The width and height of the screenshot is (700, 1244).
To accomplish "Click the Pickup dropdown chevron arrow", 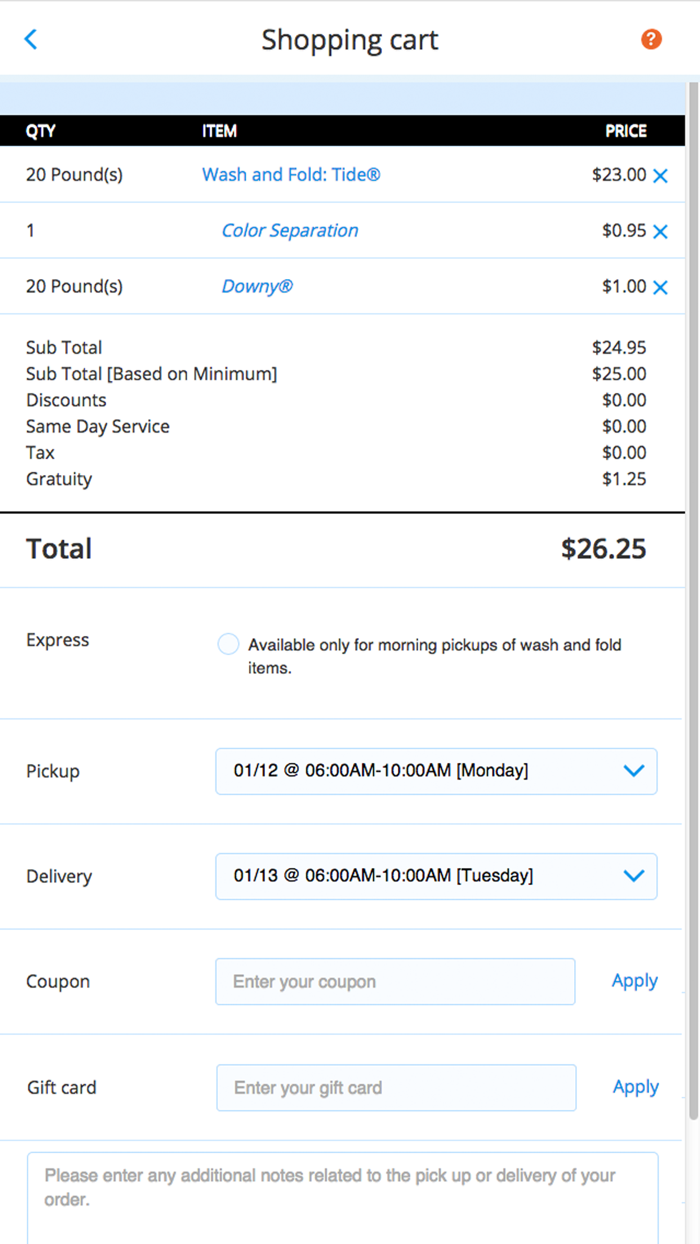I will (633, 771).
